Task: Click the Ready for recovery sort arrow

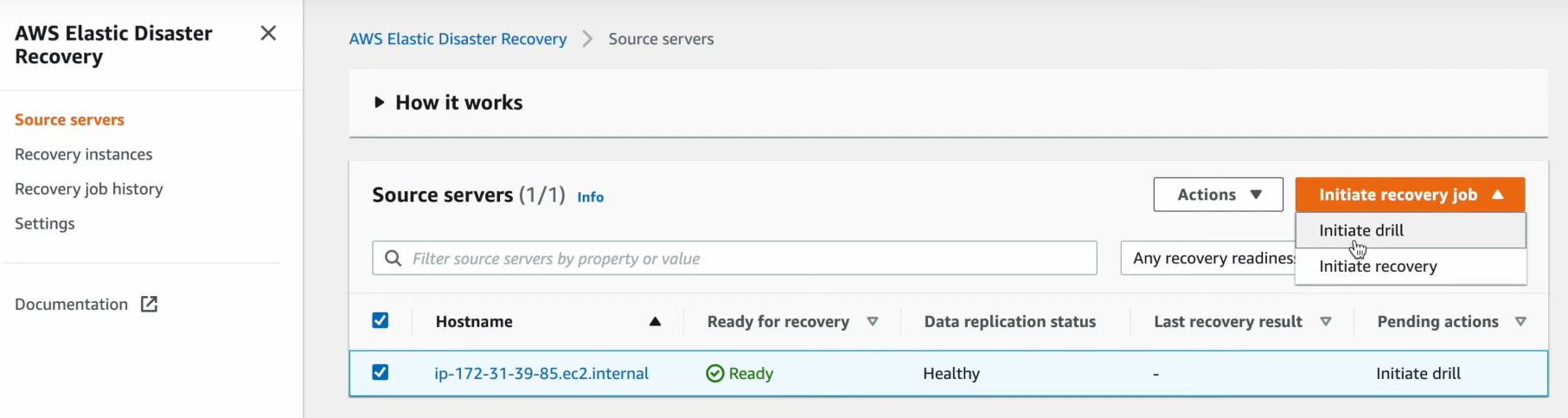Action: (x=872, y=322)
